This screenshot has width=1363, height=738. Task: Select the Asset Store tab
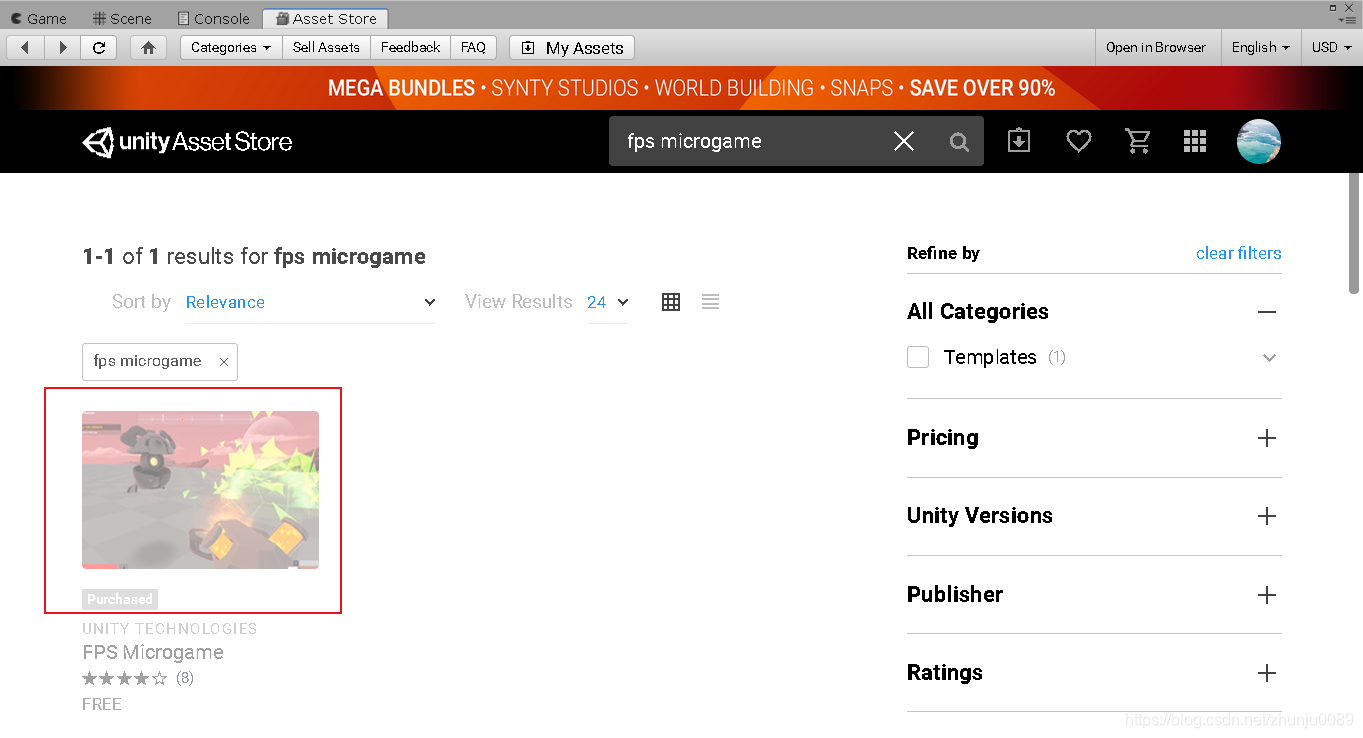(x=326, y=18)
